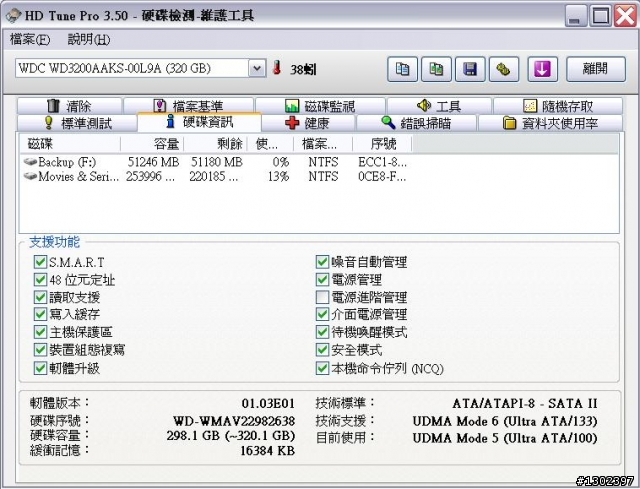Open the 說明(H) menu
The height and width of the screenshot is (489, 640).
click(89, 40)
